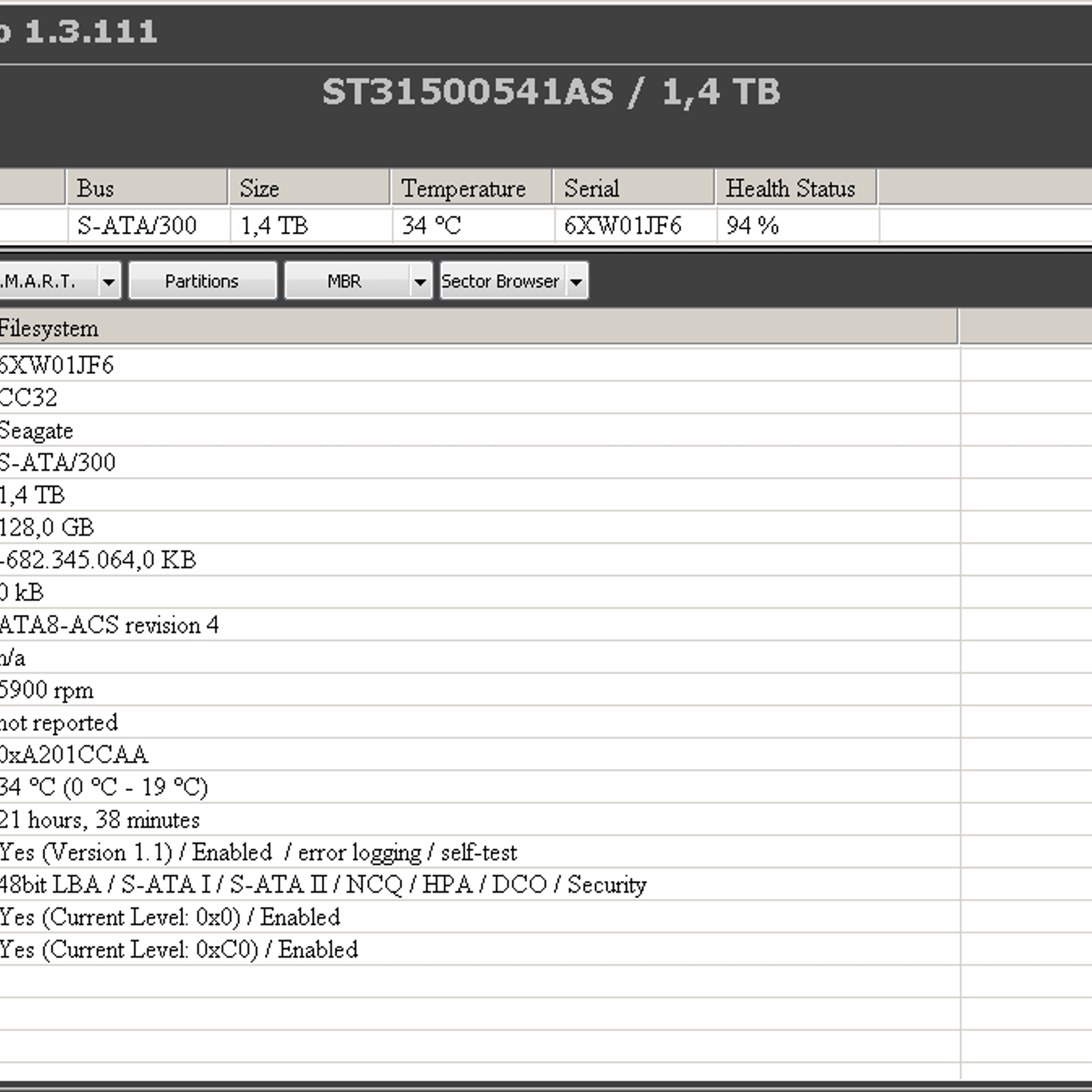1092x1092 pixels.
Task: Select the S-ATA/300 bus cell in drive row
Action: click(148, 225)
